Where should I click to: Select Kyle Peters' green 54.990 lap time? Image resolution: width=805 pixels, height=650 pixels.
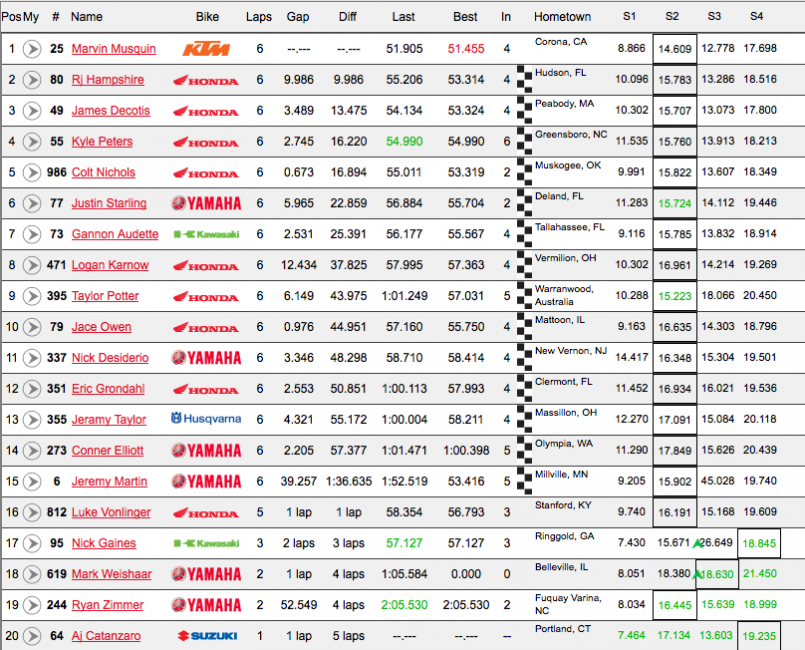click(x=403, y=141)
